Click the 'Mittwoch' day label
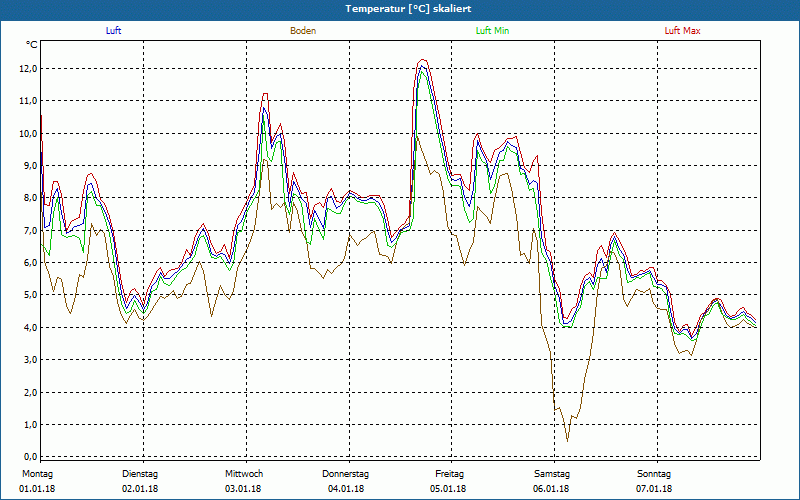Viewport: 800px width, 500px height. [244, 474]
